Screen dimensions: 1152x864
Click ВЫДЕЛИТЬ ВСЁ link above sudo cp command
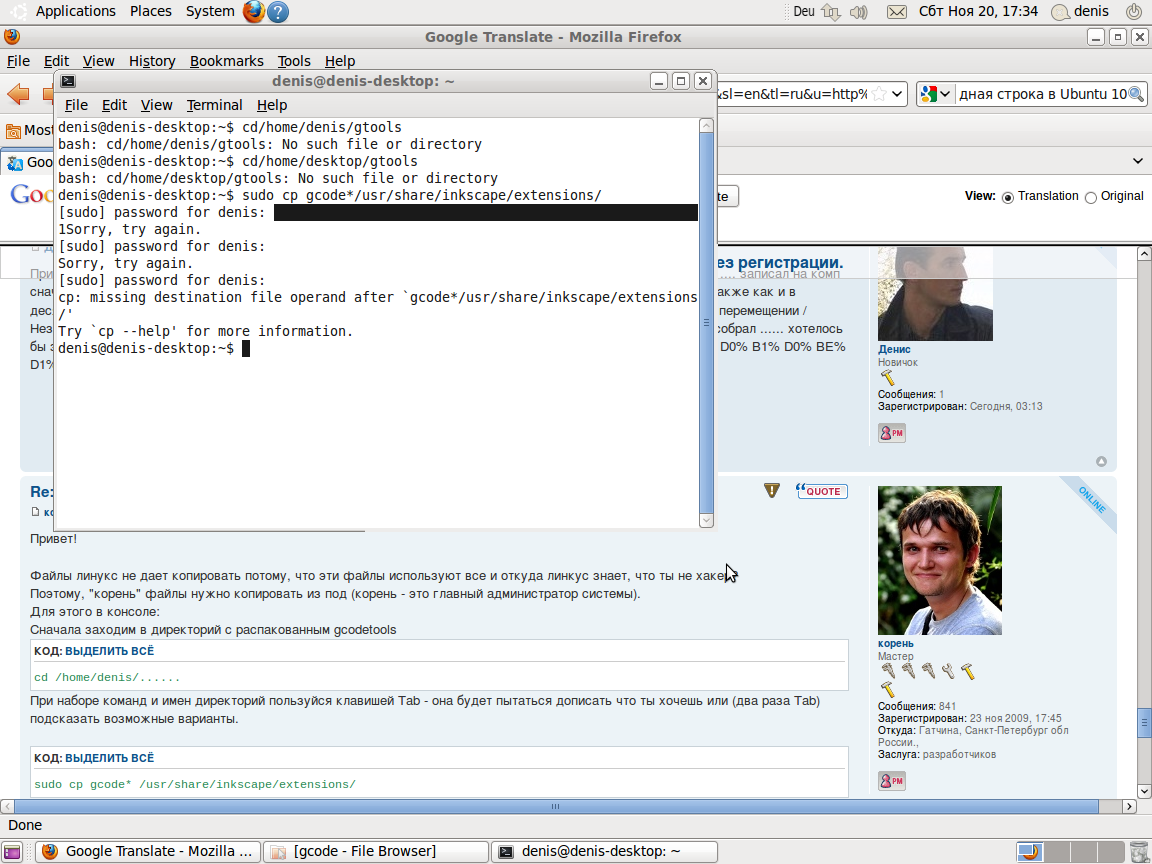click(x=109, y=757)
